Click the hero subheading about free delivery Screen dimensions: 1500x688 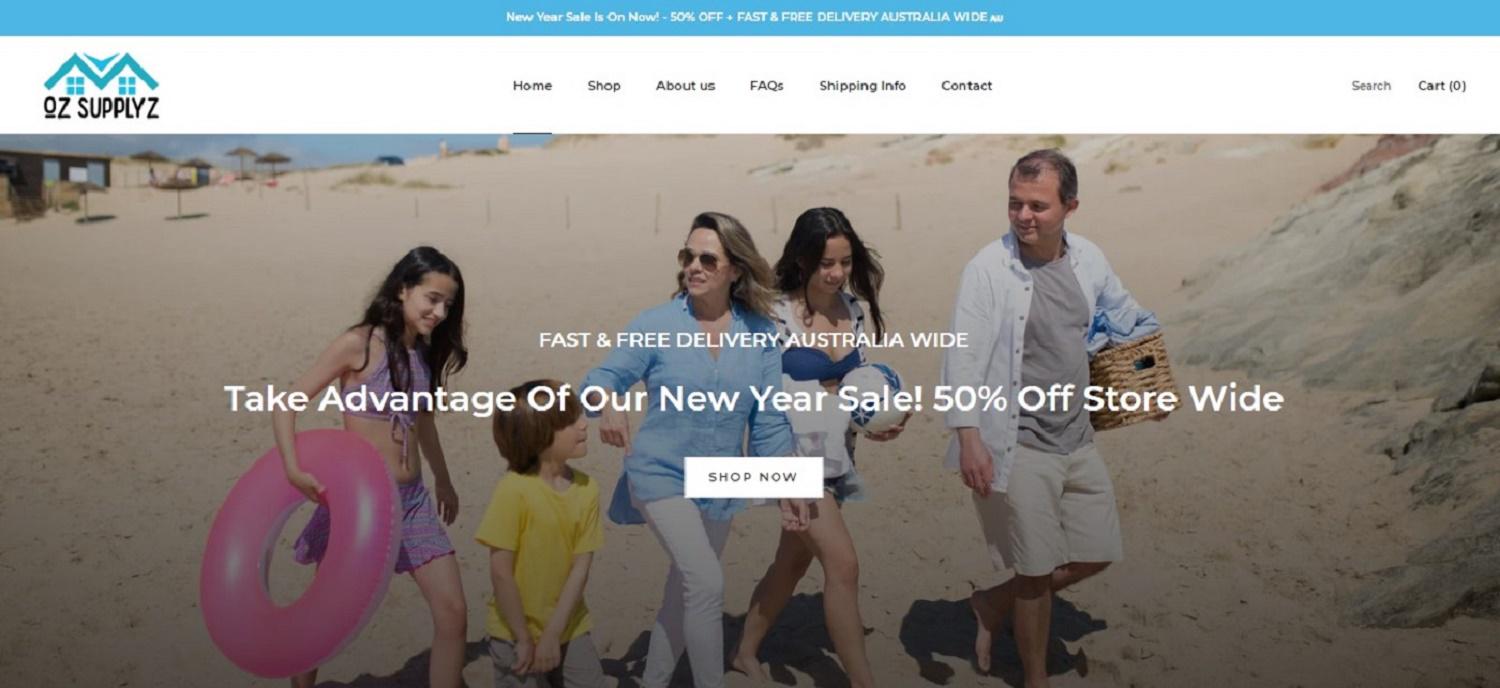pos(753,340)
